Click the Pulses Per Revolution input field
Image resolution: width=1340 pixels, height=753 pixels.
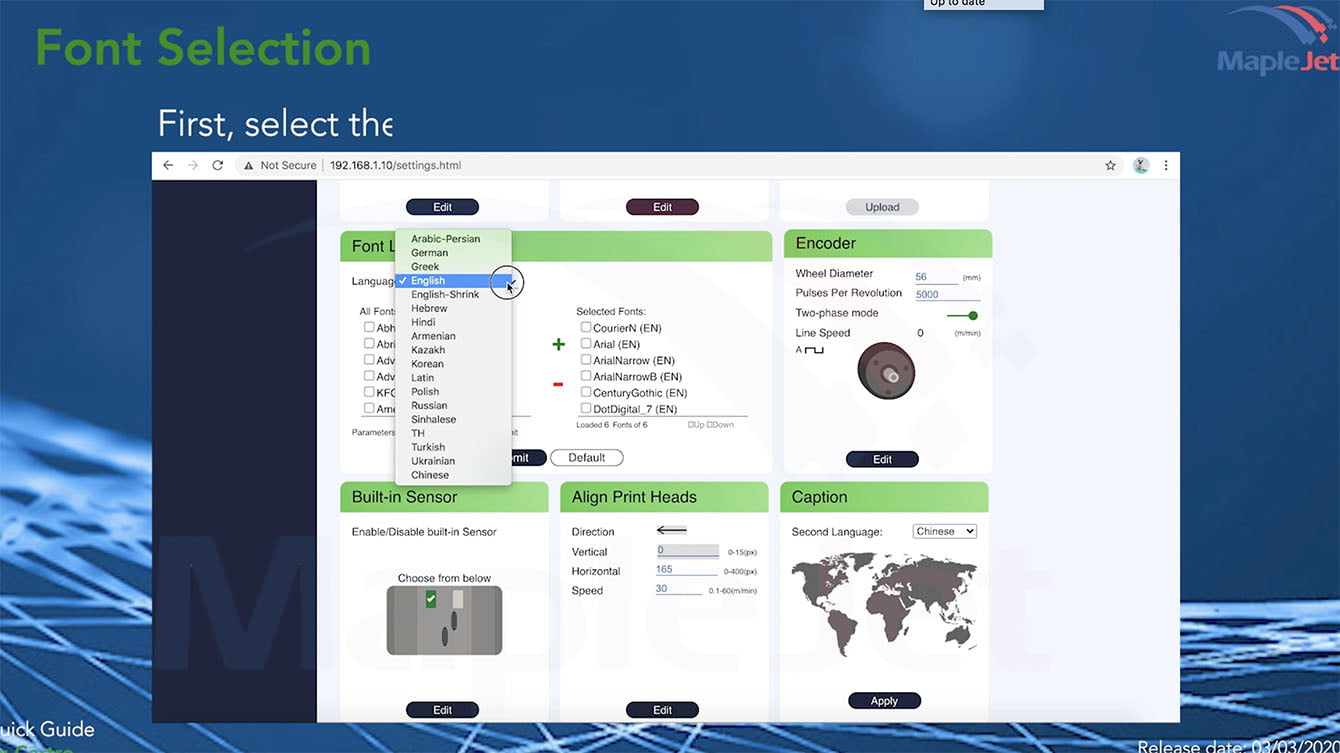coord(946,294)
